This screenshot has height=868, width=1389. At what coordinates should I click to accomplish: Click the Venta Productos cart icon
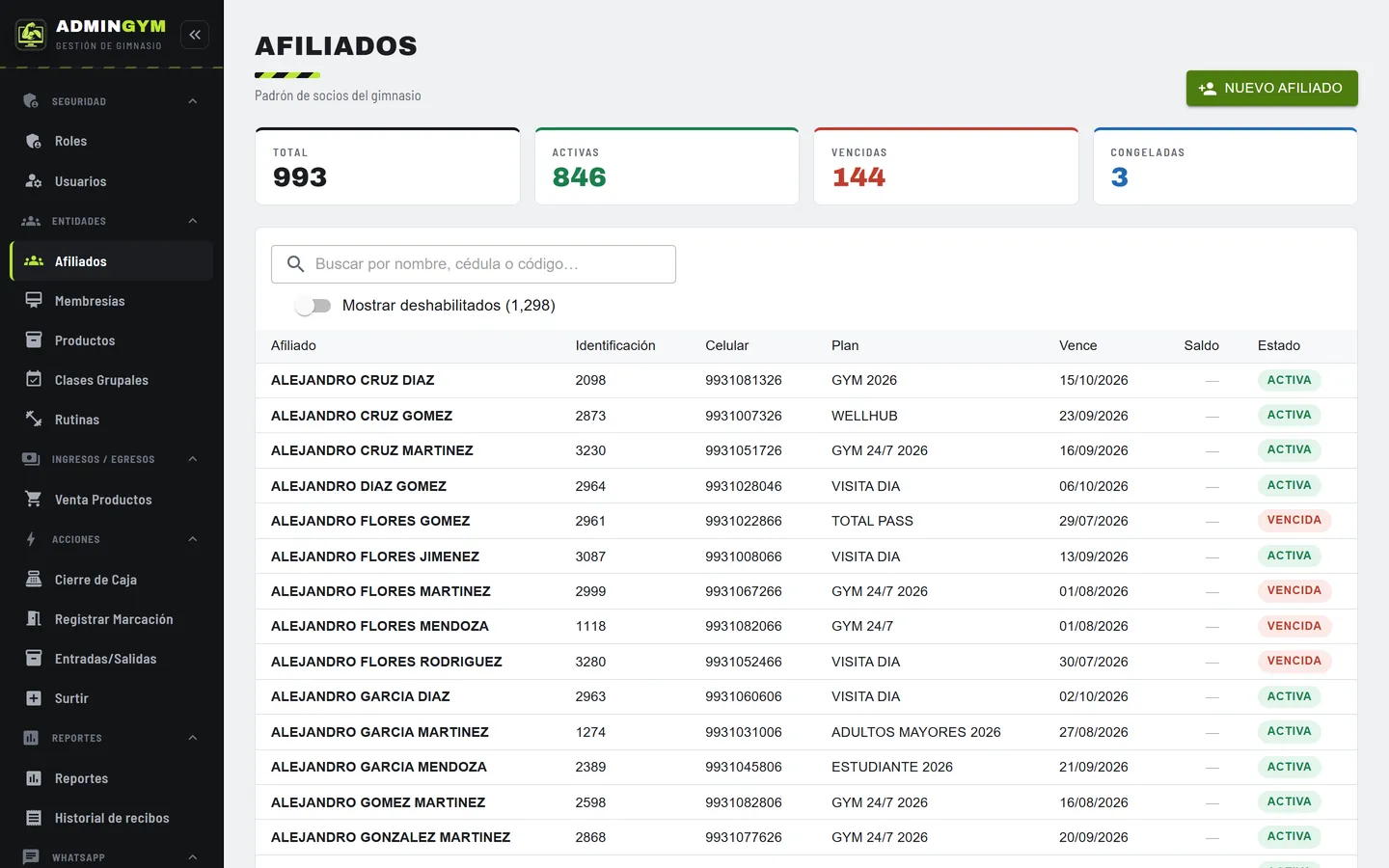[34, 500]
